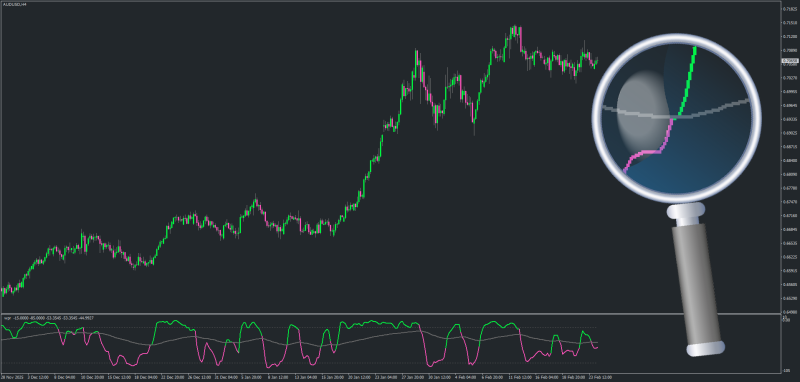The height and width of the screenshot is (382, 800).
Task: Click the 28 Nov 2025 date on time axis
Action: point(12,377)
